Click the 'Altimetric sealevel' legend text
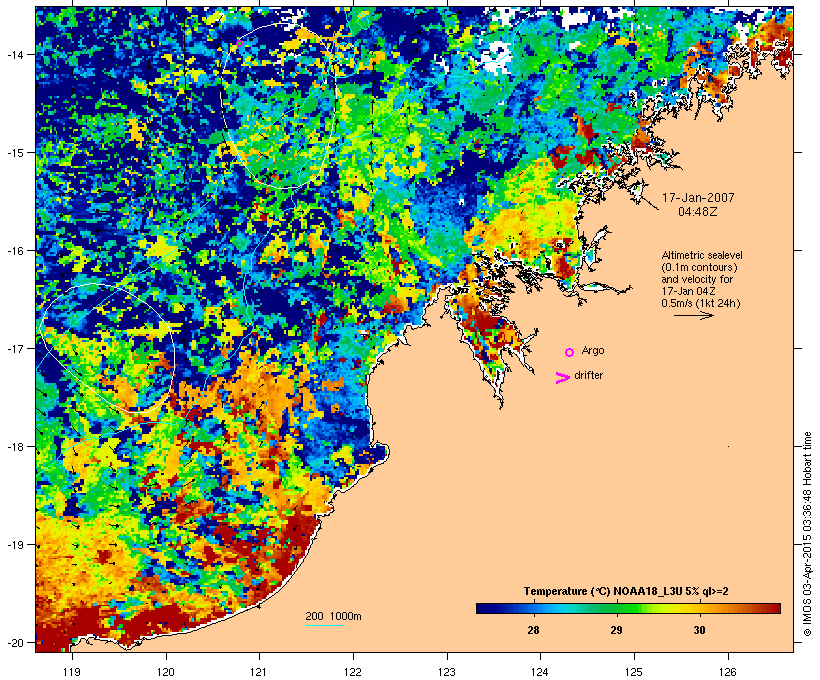820x680 pixels. point(702,255)
